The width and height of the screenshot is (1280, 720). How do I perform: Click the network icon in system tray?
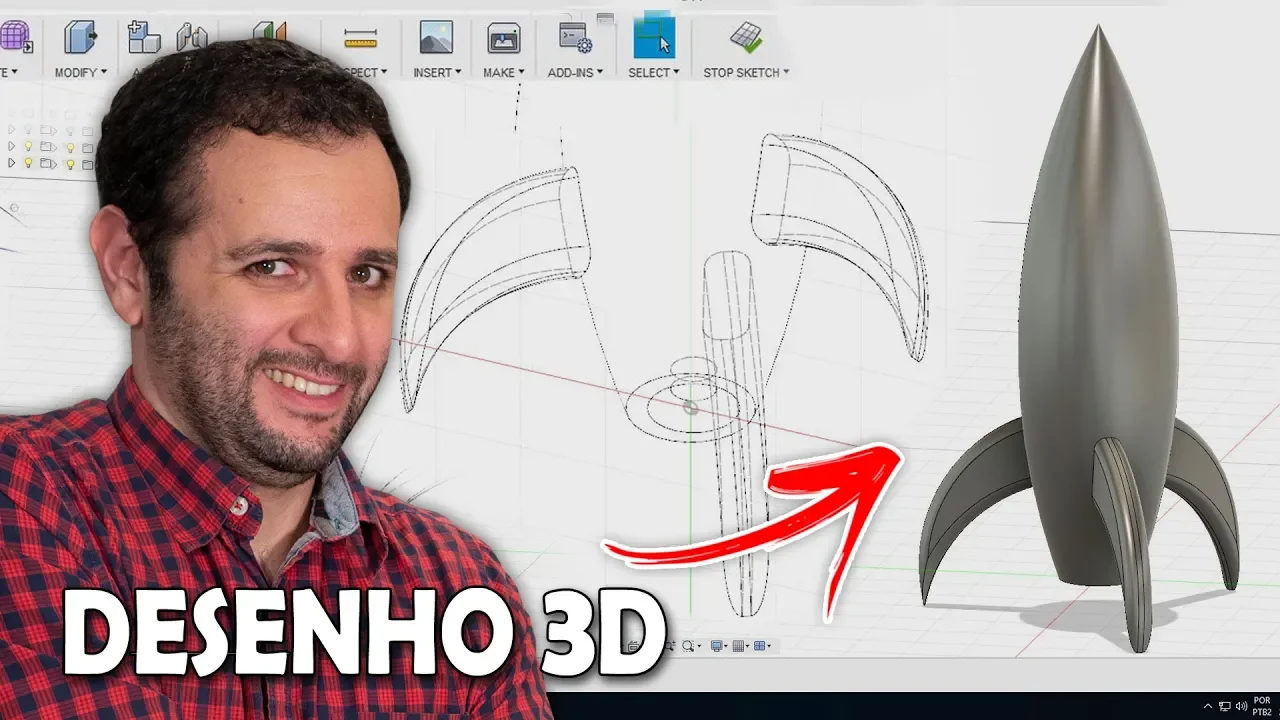(x=1224, y=705)
